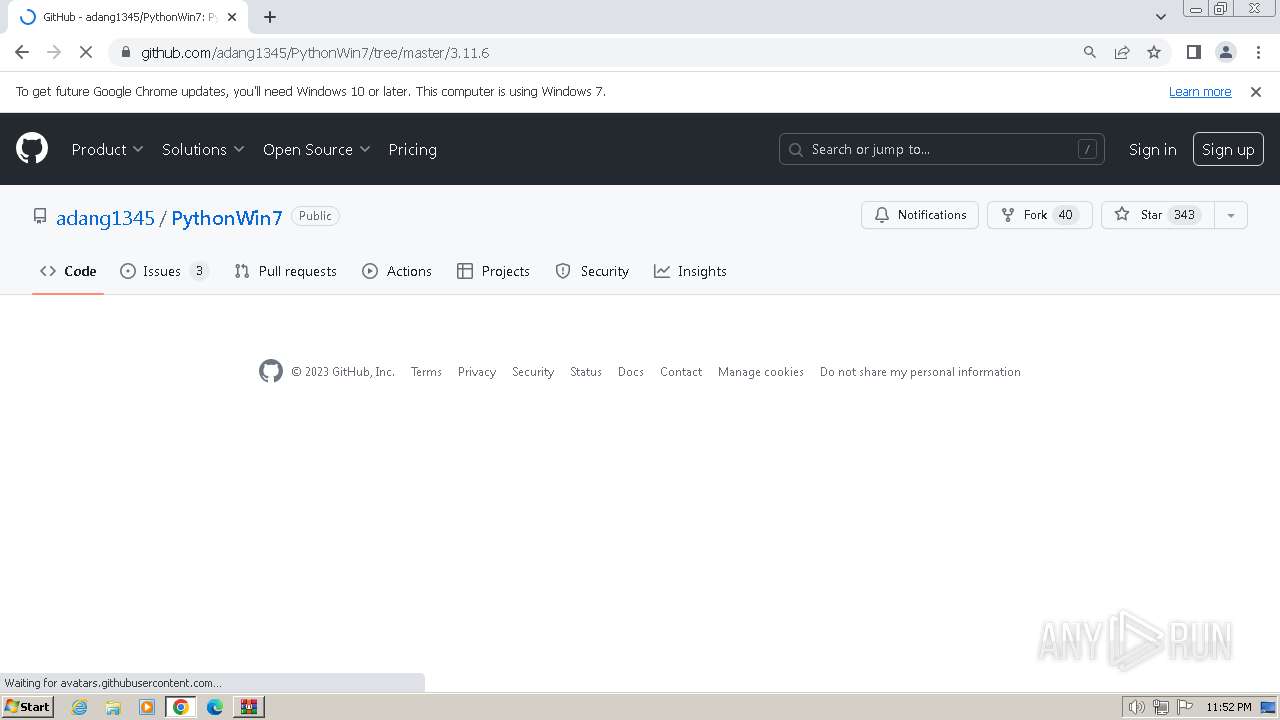Screen dimensions: 1280x720
Task: Expand the Open Source menu
Action: pos(317,149)
